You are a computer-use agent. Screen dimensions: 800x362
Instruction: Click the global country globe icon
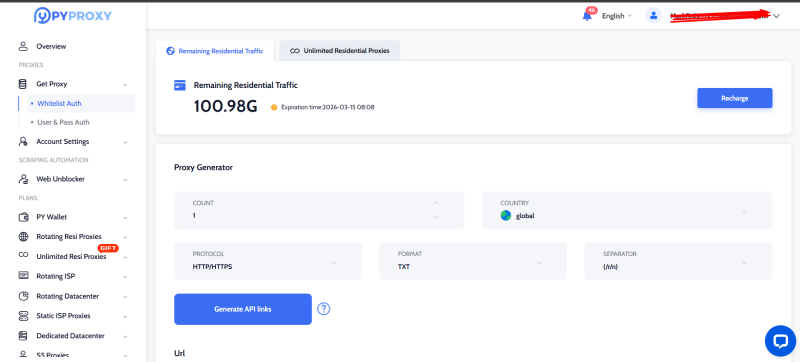(x=506, y=216)
